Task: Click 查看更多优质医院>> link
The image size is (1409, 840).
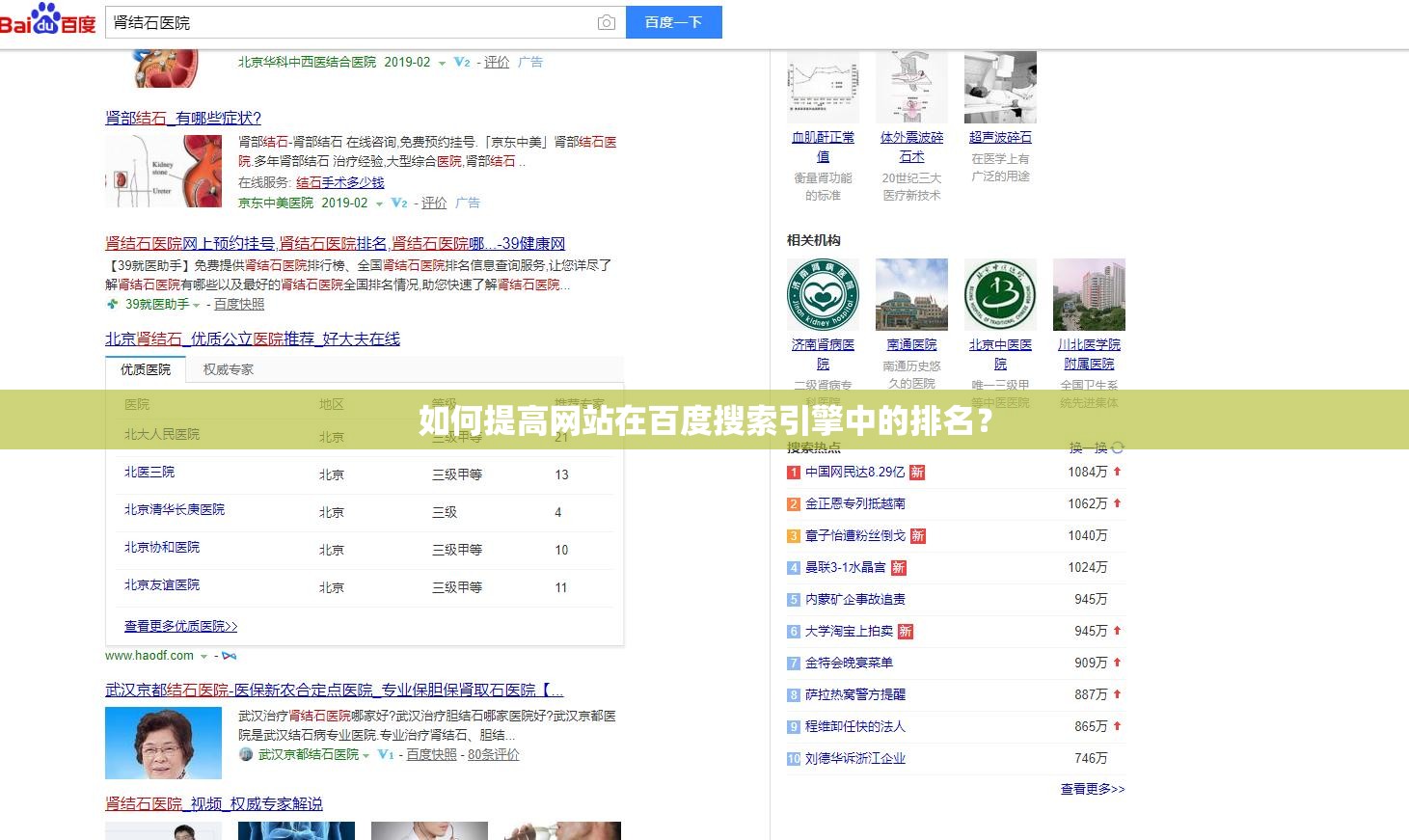Action: tap(181, 626)
